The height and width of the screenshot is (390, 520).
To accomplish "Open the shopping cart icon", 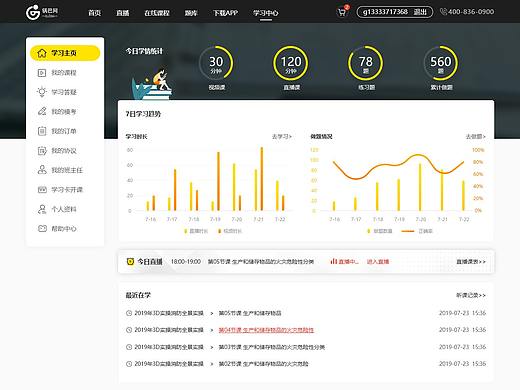I will 342,13.
